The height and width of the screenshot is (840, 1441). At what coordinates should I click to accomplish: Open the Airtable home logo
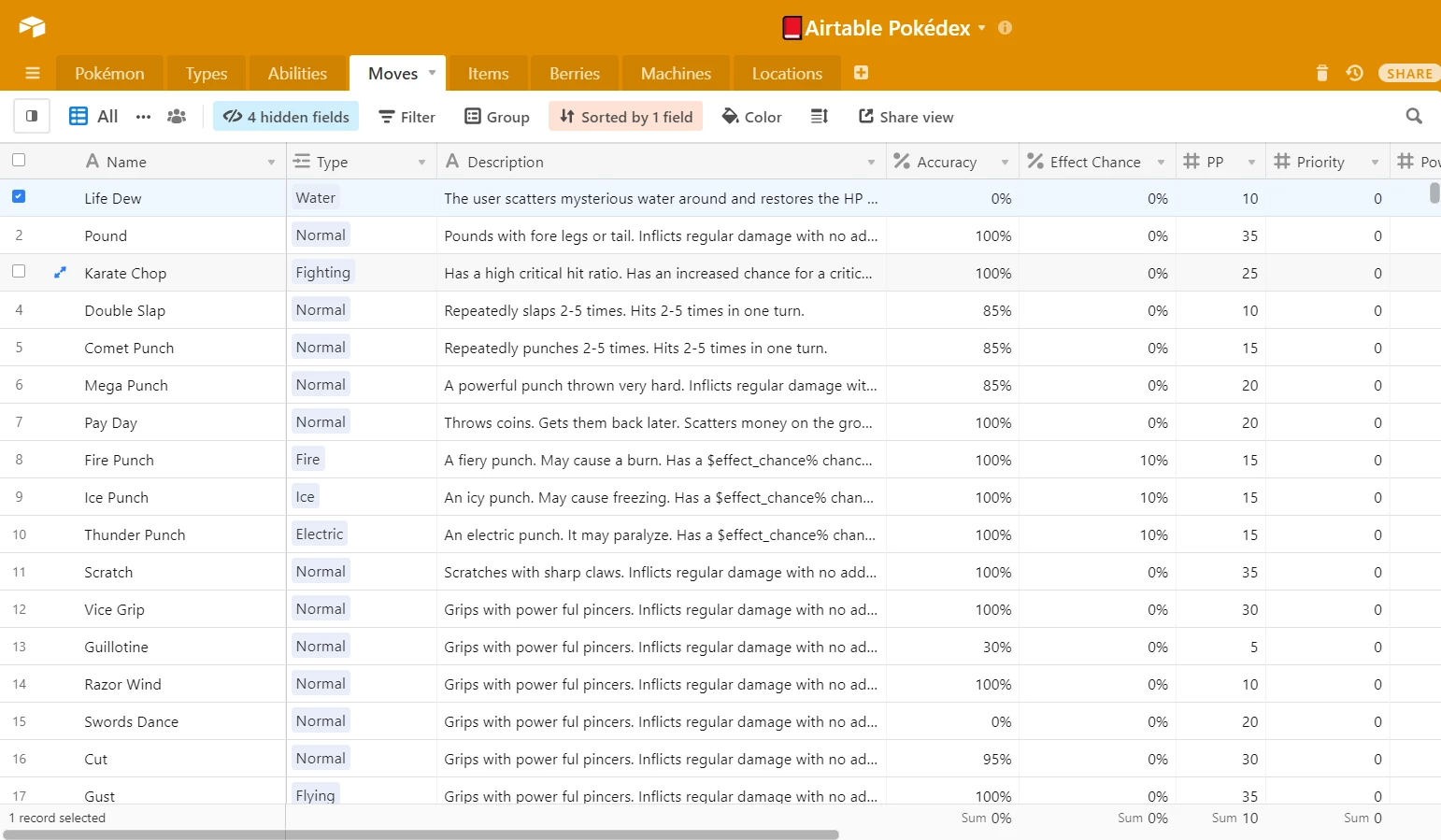(32, 27)
